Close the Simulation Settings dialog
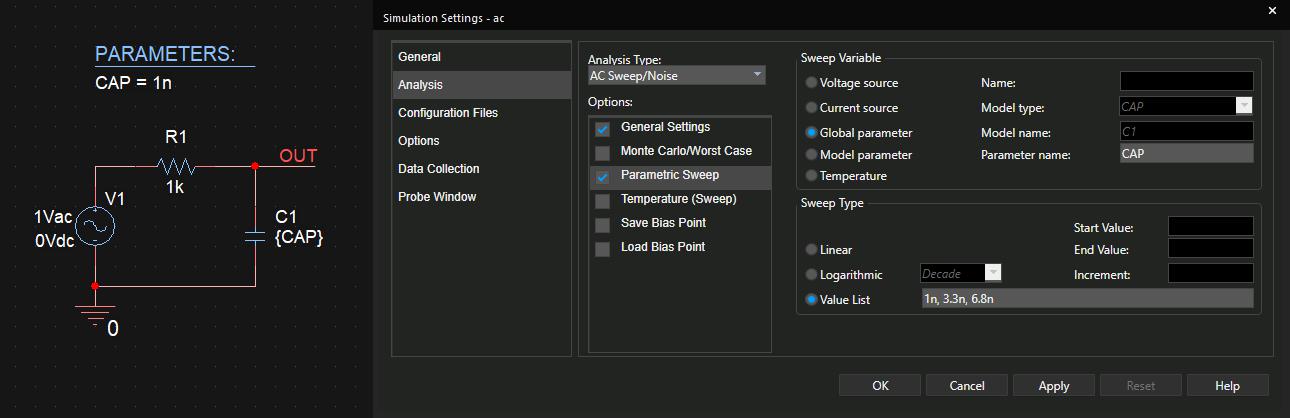The height and width of the screenshot is (418, 1290). click(x=1272, y=12)
